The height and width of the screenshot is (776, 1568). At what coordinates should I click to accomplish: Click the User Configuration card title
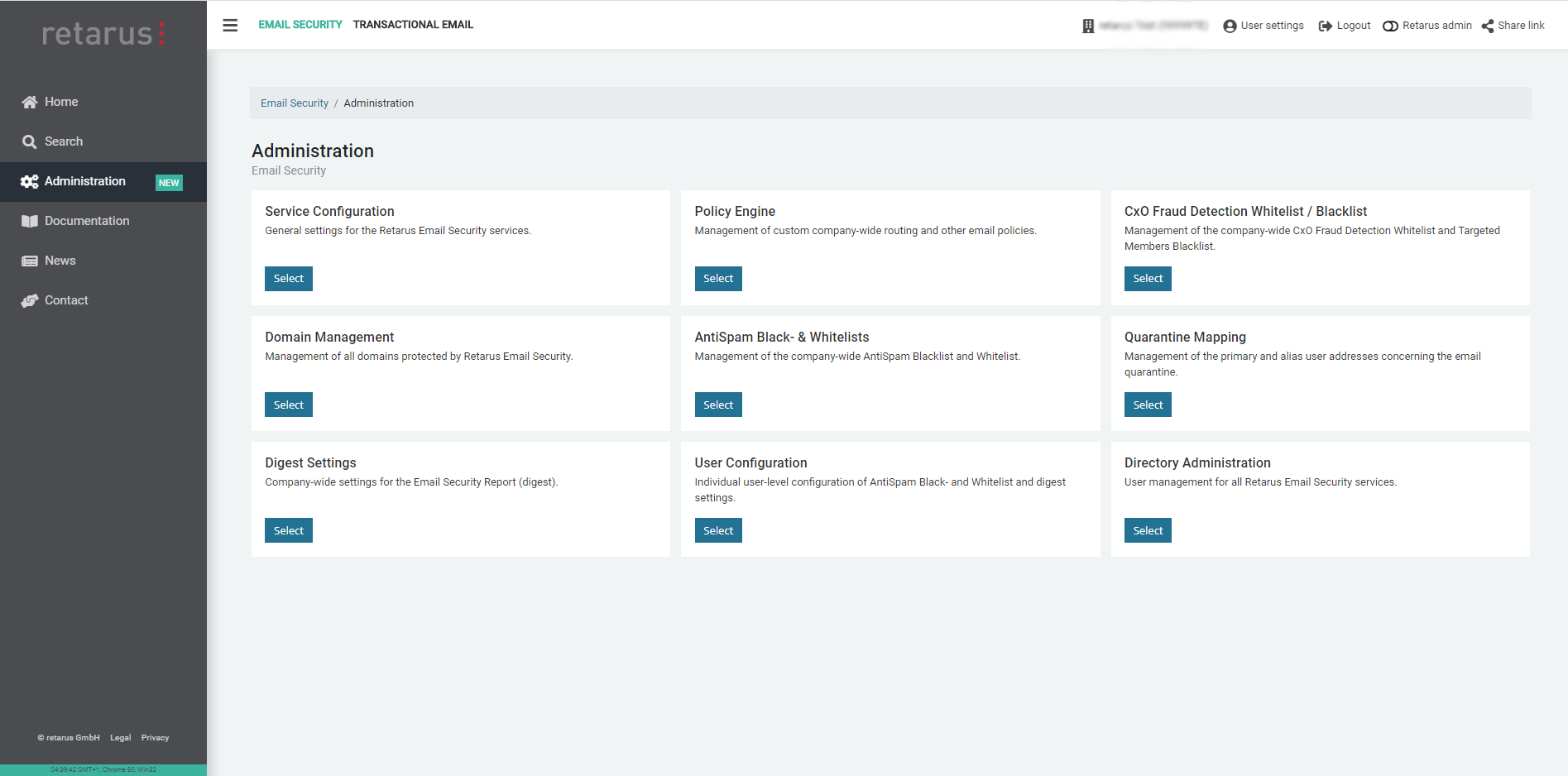click(x=750, y=463)
